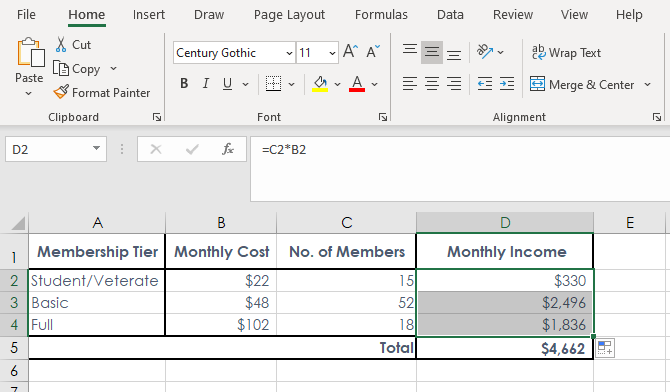Open the font size dropdown
Image resolution: width=670 pixels, height=392 pixels.
(332, 53)
